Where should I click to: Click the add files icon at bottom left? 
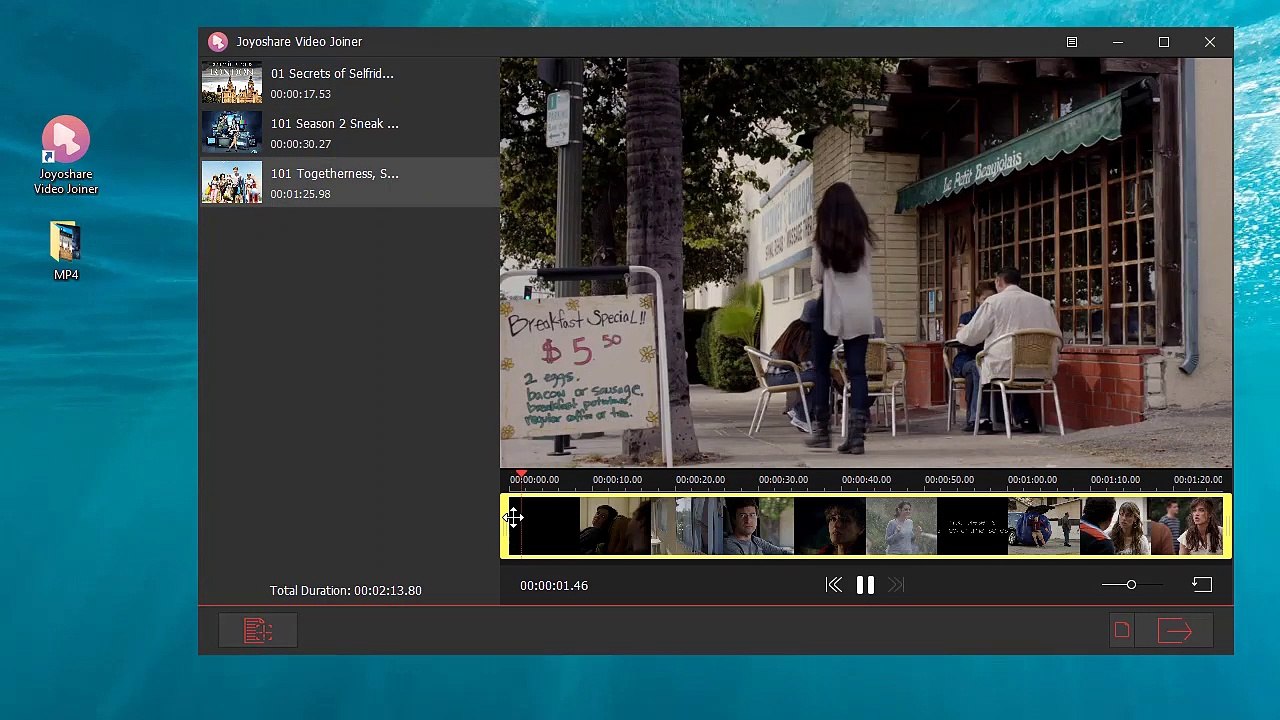[x=258, y=631]
